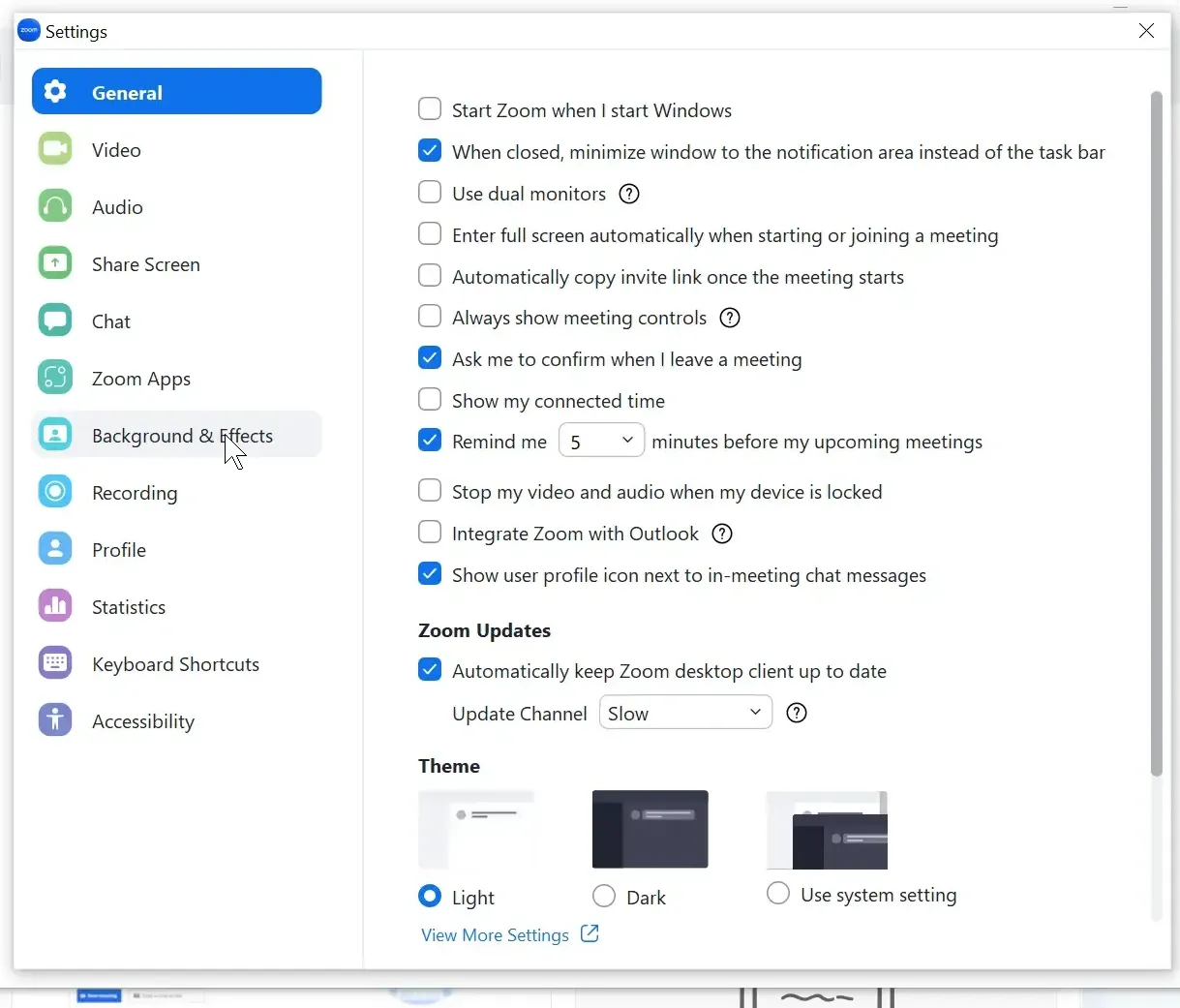Check Always show meeting controls
The width and height of the screenshot is (1180, 1008).
coord(430,316)
